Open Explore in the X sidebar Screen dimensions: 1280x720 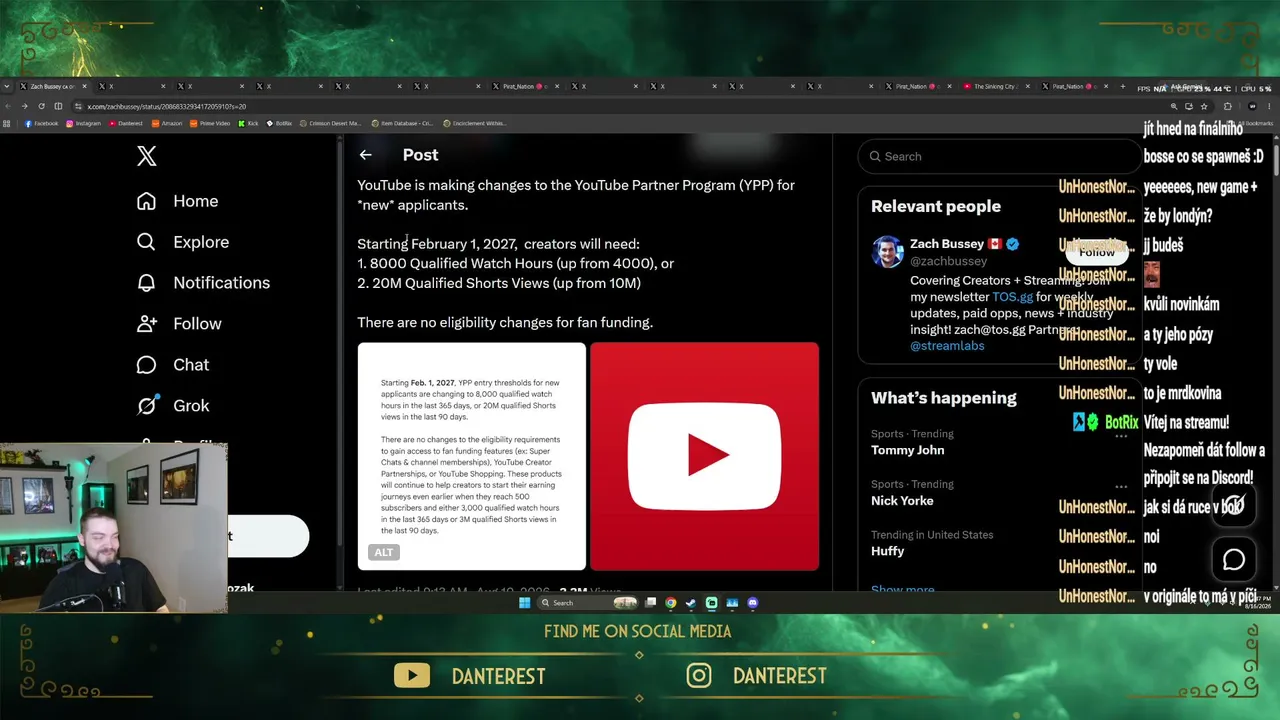pyautogui.click(x=182, y=242)
